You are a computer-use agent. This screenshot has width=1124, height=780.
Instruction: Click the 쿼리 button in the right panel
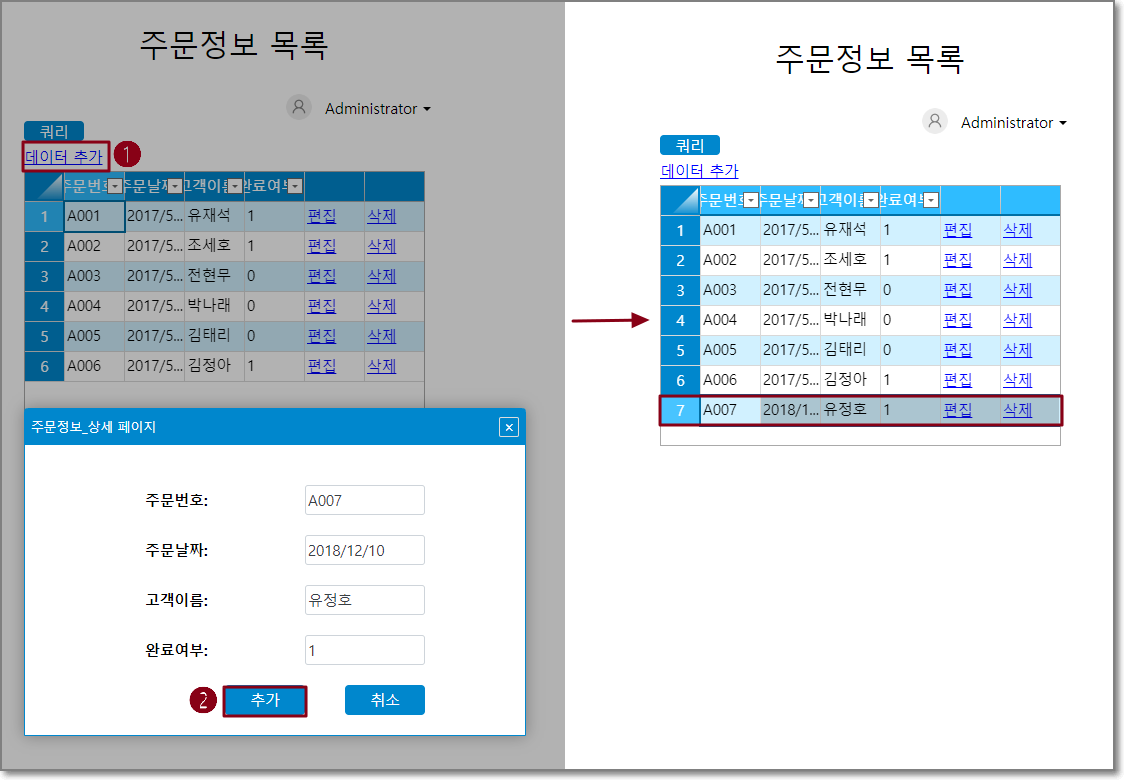click(x=690, y=145)
